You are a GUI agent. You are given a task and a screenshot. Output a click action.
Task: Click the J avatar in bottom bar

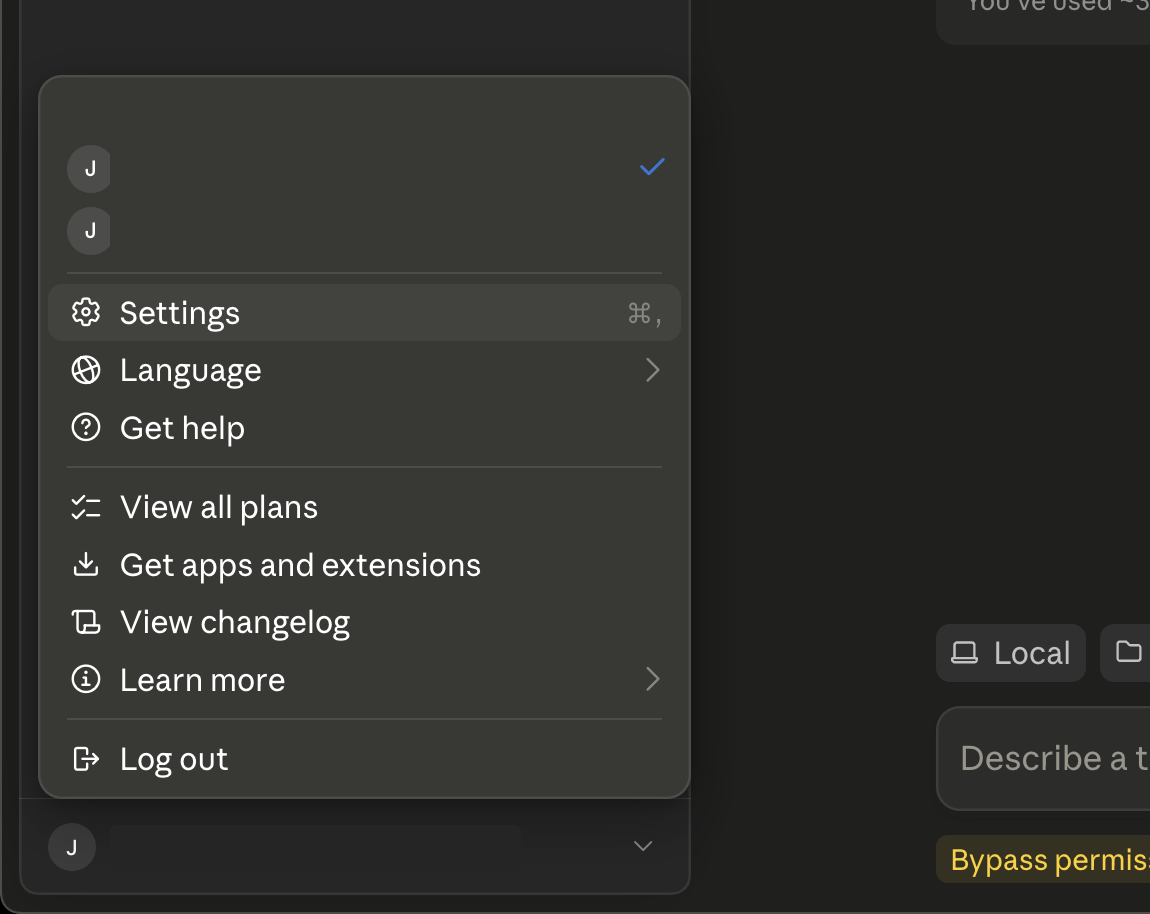coord(72,847)
